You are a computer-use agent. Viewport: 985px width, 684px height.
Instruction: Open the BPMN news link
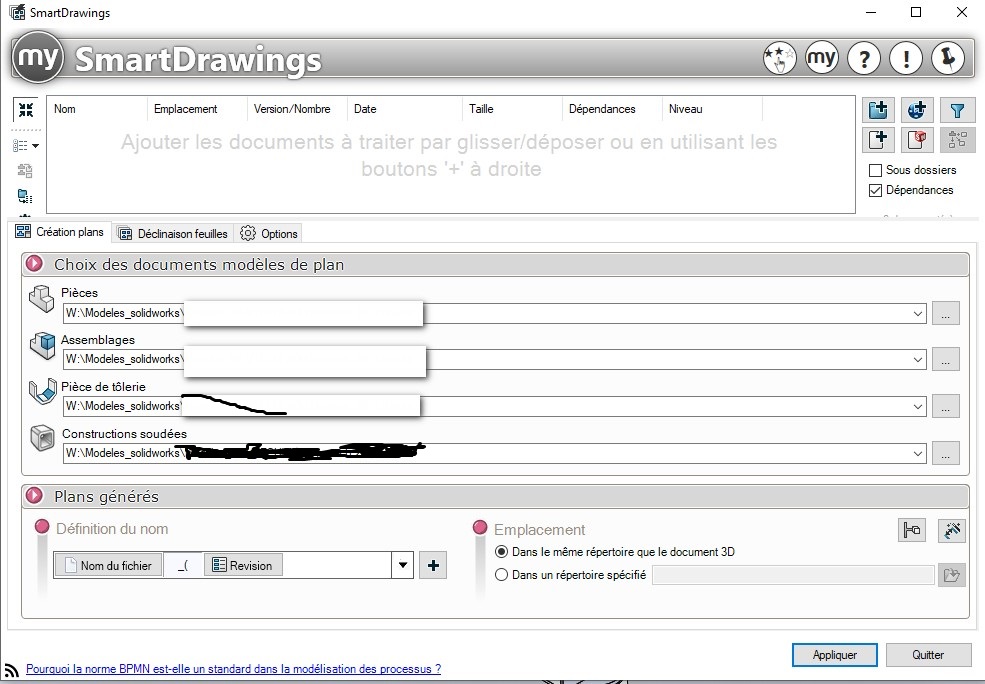[233, 669]
